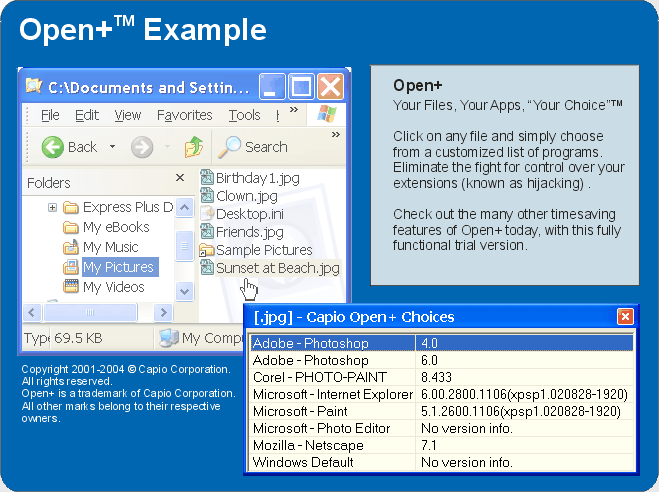Click the Search toolbar button label

click(x=266, y=147)
